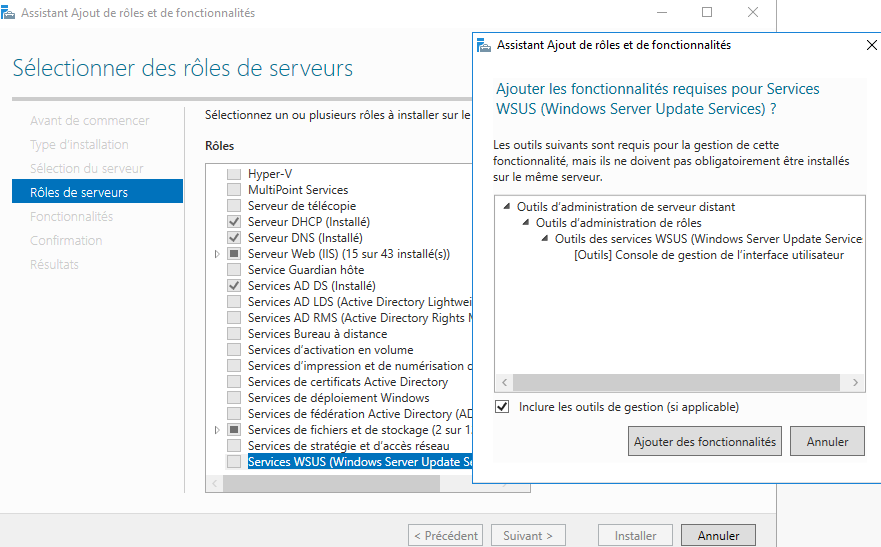Tick the Services de certificats Active Directory checkbox
The width and height of the screenshot is (881, 547).
coord(234,382)
